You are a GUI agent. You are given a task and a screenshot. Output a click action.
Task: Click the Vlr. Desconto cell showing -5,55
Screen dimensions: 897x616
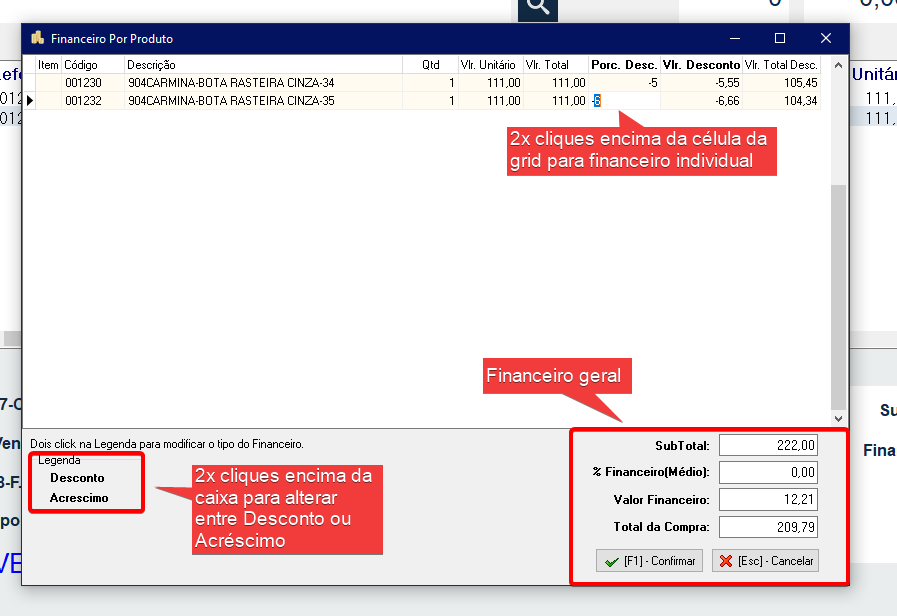pos(701,83)
